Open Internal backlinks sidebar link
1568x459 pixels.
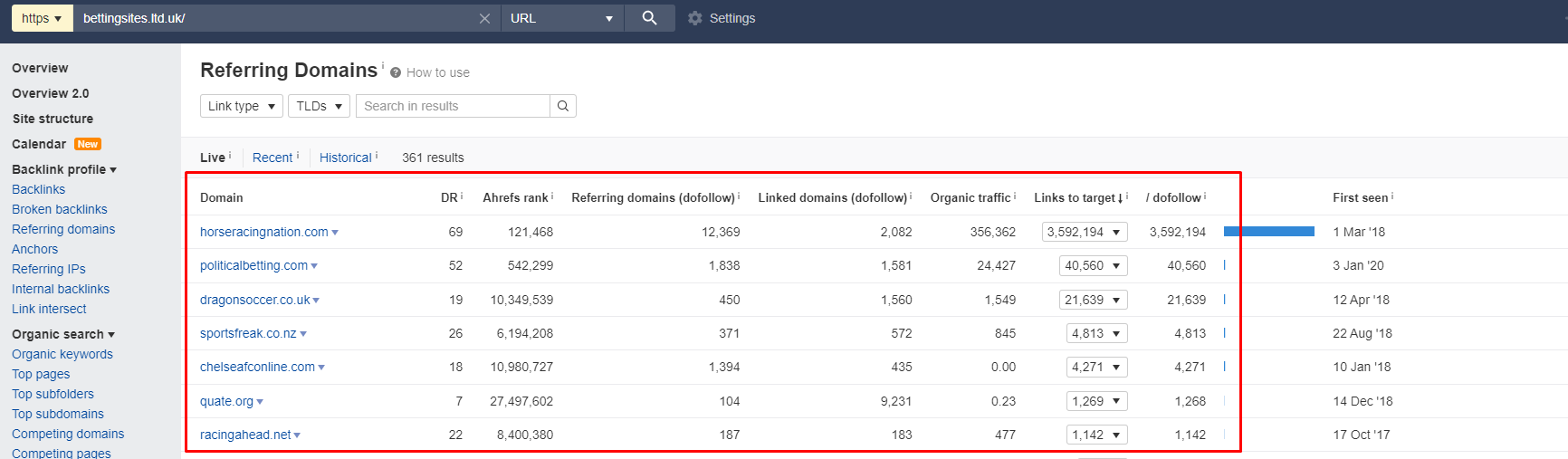point(61,289)
